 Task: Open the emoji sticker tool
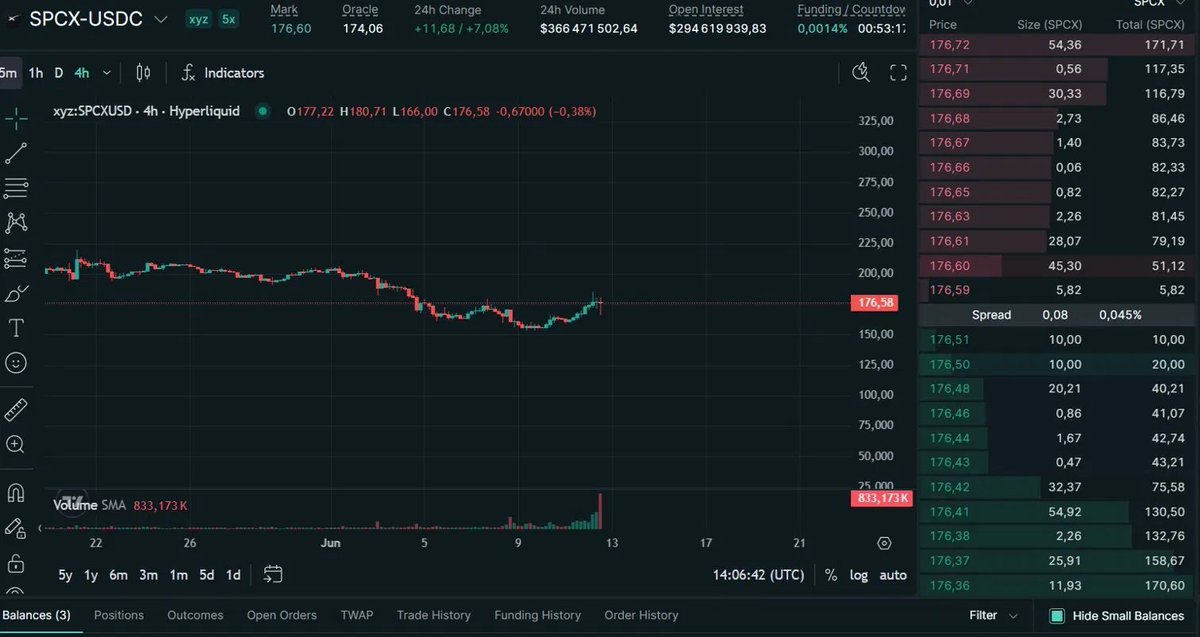16,363
